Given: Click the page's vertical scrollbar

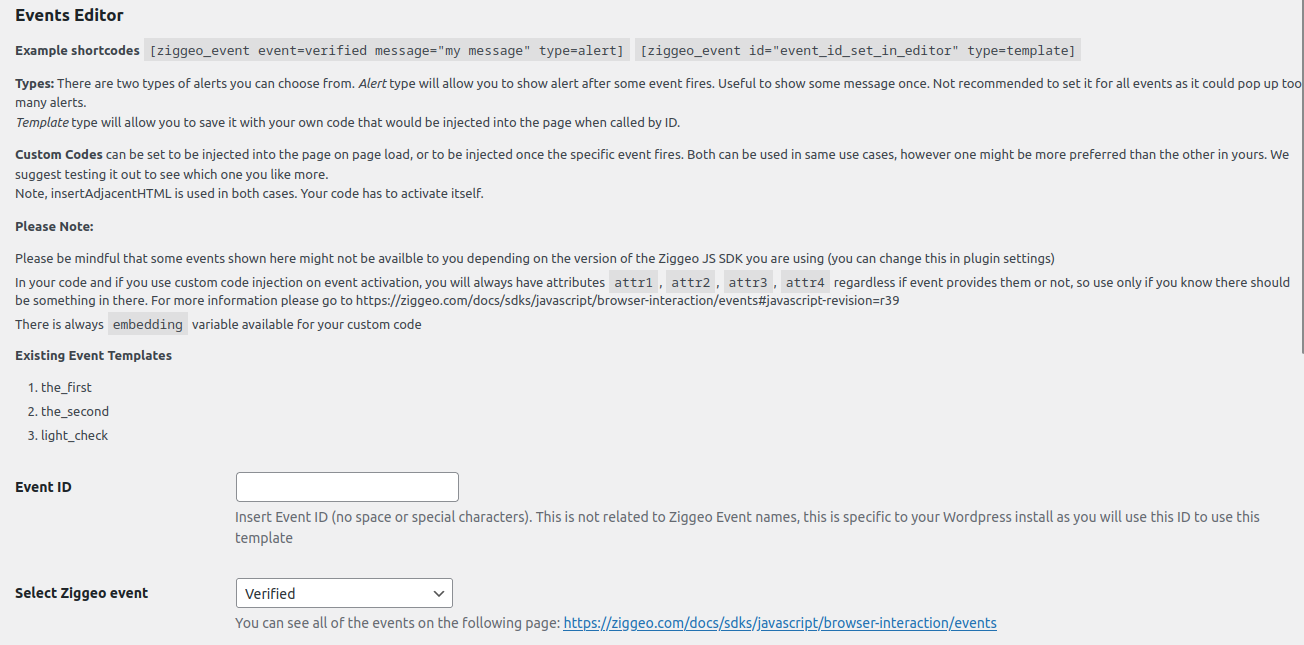Looking at the screenshot, I should (1300, 175).
